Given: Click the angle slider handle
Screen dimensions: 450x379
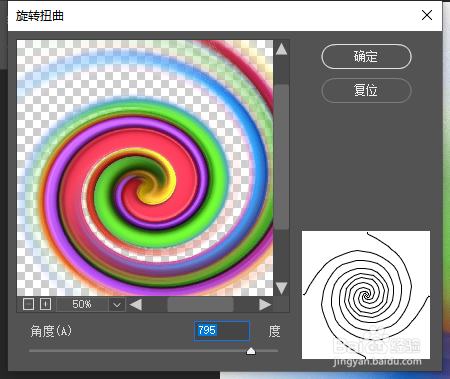Looking at the screenshot, I should click(x=251, y=351).
